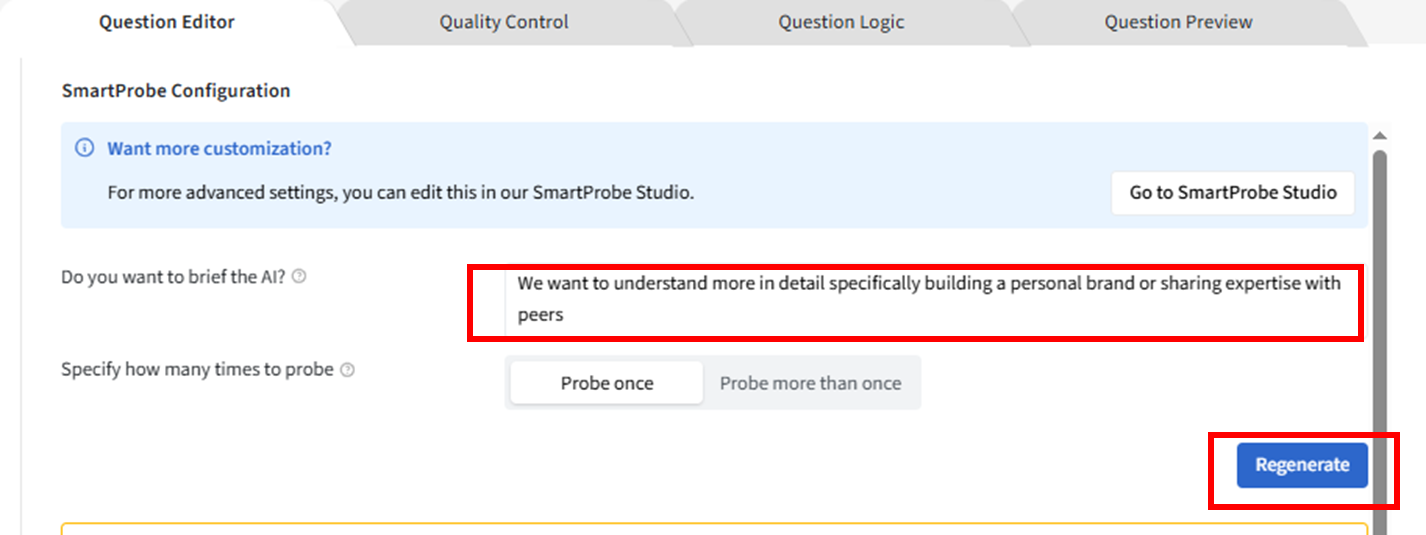The image size is (1426, 535).
Task: Click the help icon beside "times to probe"
Action: tap(347, 370)
